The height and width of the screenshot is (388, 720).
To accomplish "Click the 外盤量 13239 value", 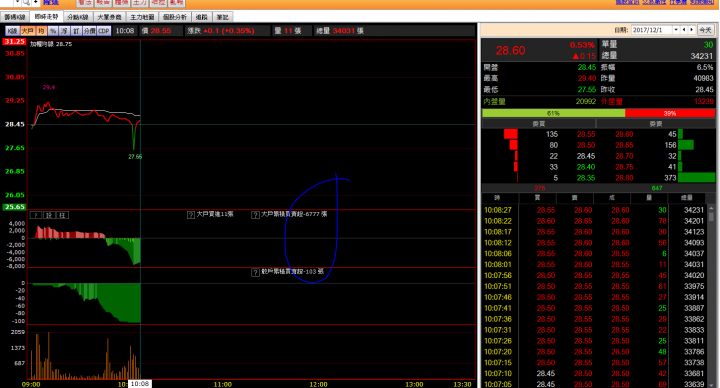I will tap(703, 101).
